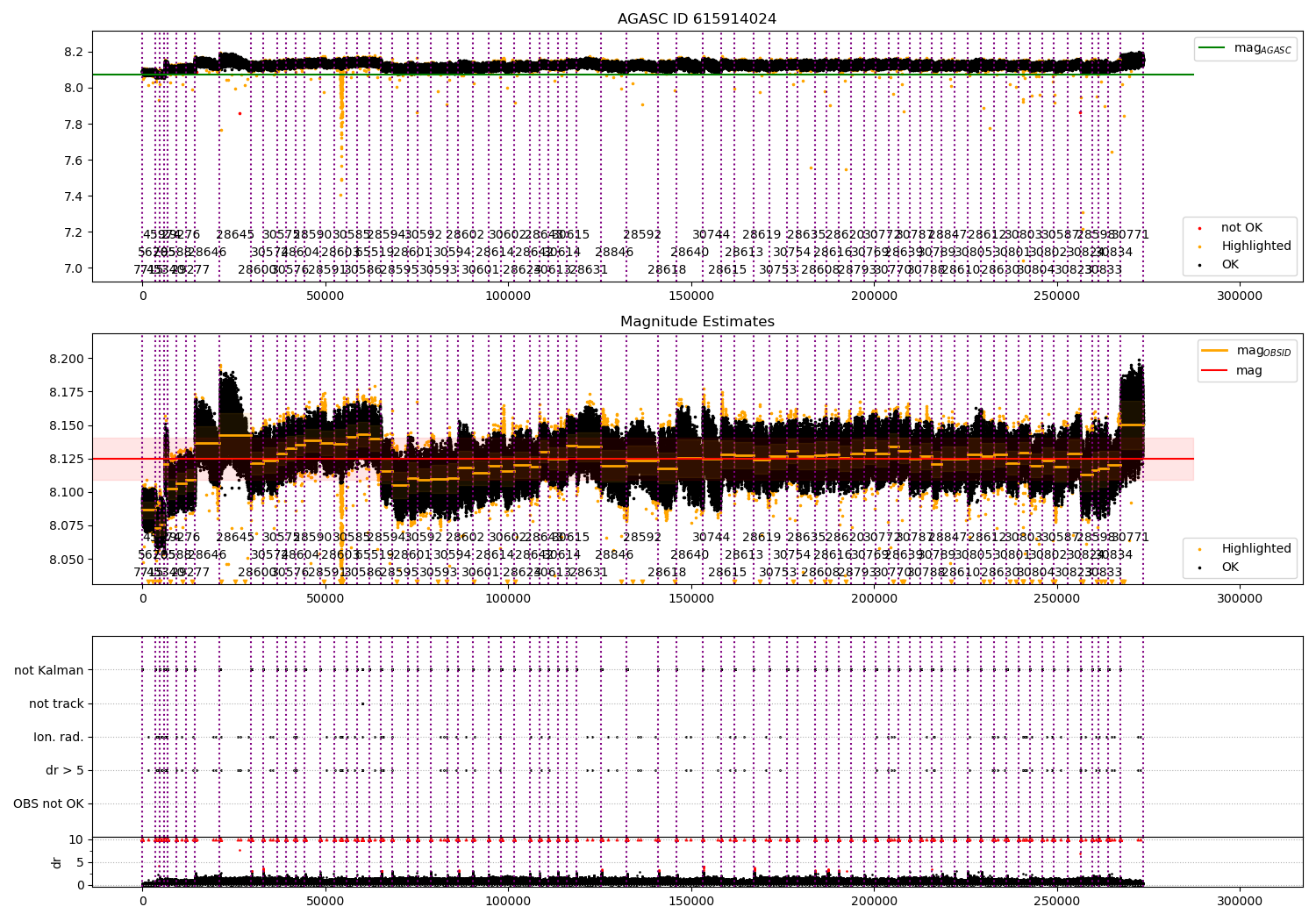Click the orange mag OBSID legend line

1214,351
